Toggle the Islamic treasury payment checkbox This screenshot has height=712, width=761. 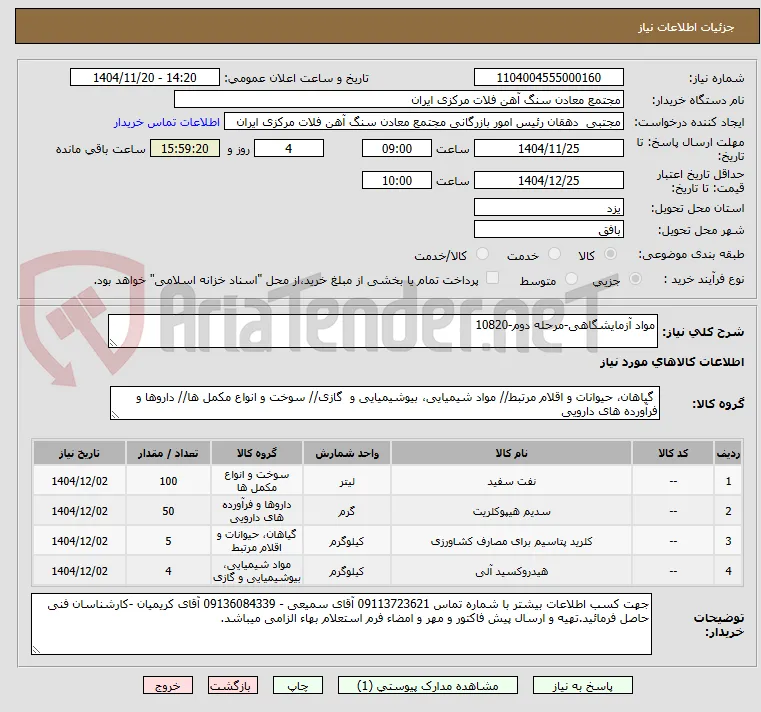pos(492,278)
